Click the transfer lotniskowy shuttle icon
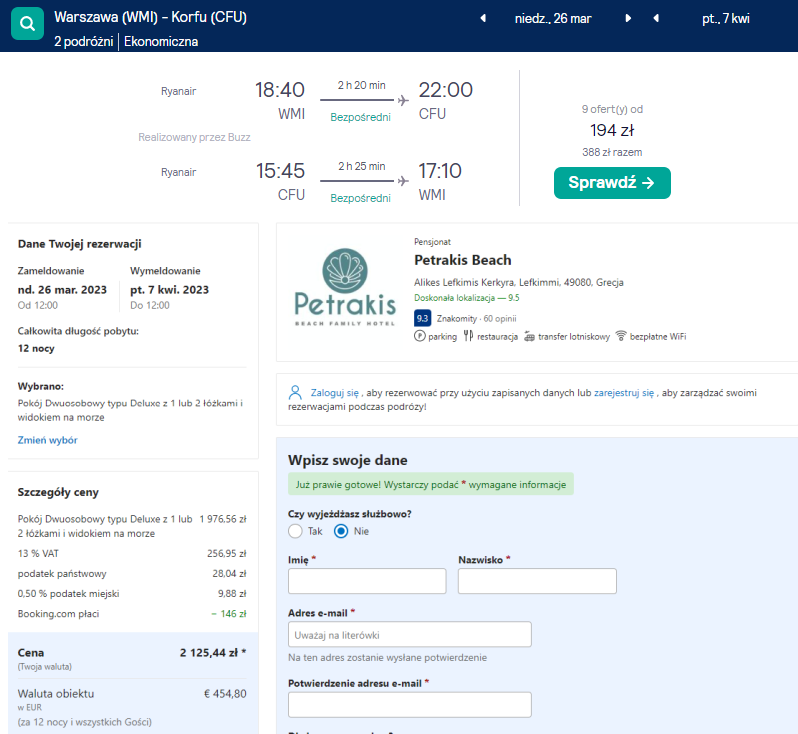This screenshot has height=734, width=798. click(x=529, y=336)
